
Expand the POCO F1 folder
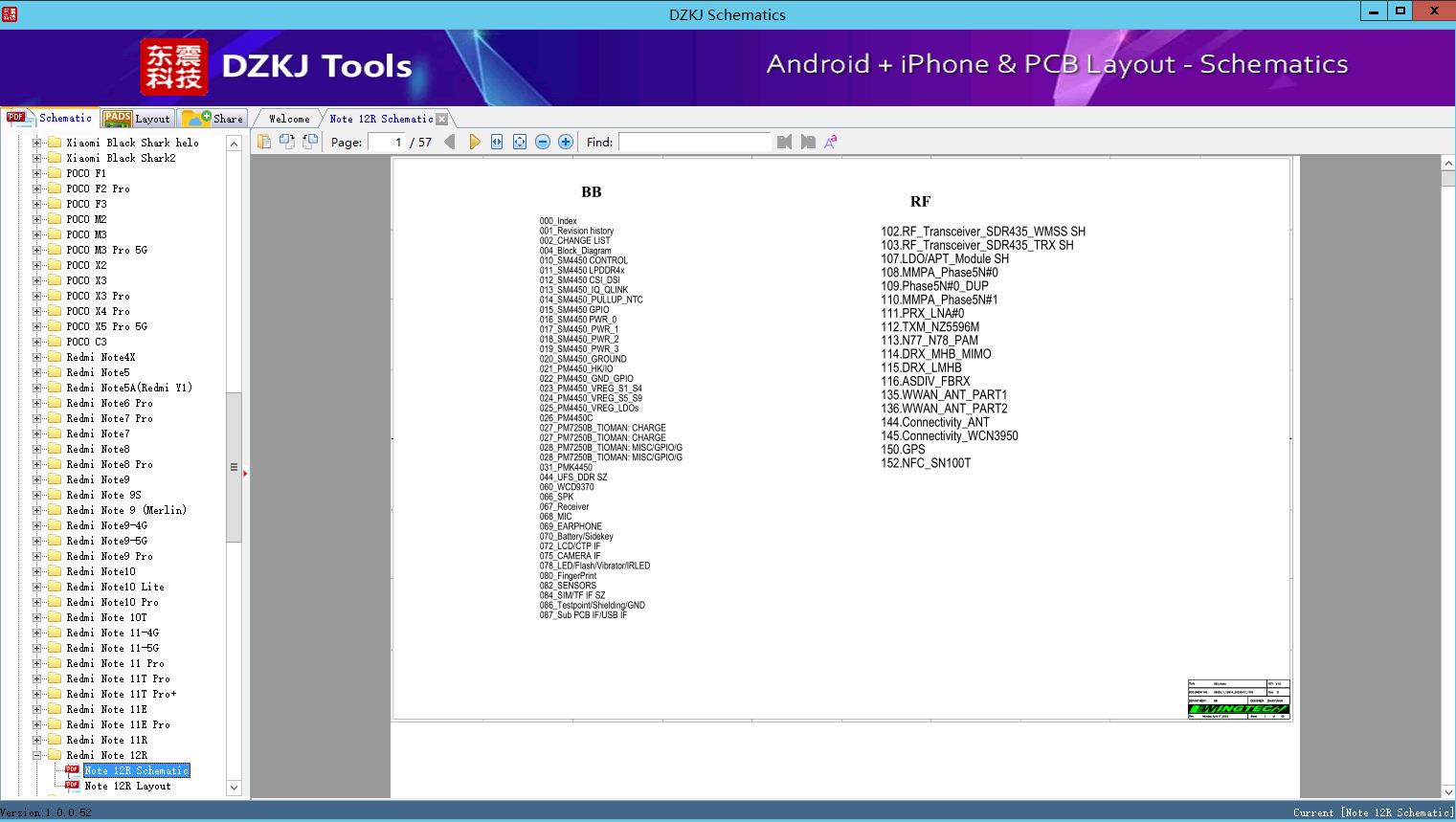point(37,173)
